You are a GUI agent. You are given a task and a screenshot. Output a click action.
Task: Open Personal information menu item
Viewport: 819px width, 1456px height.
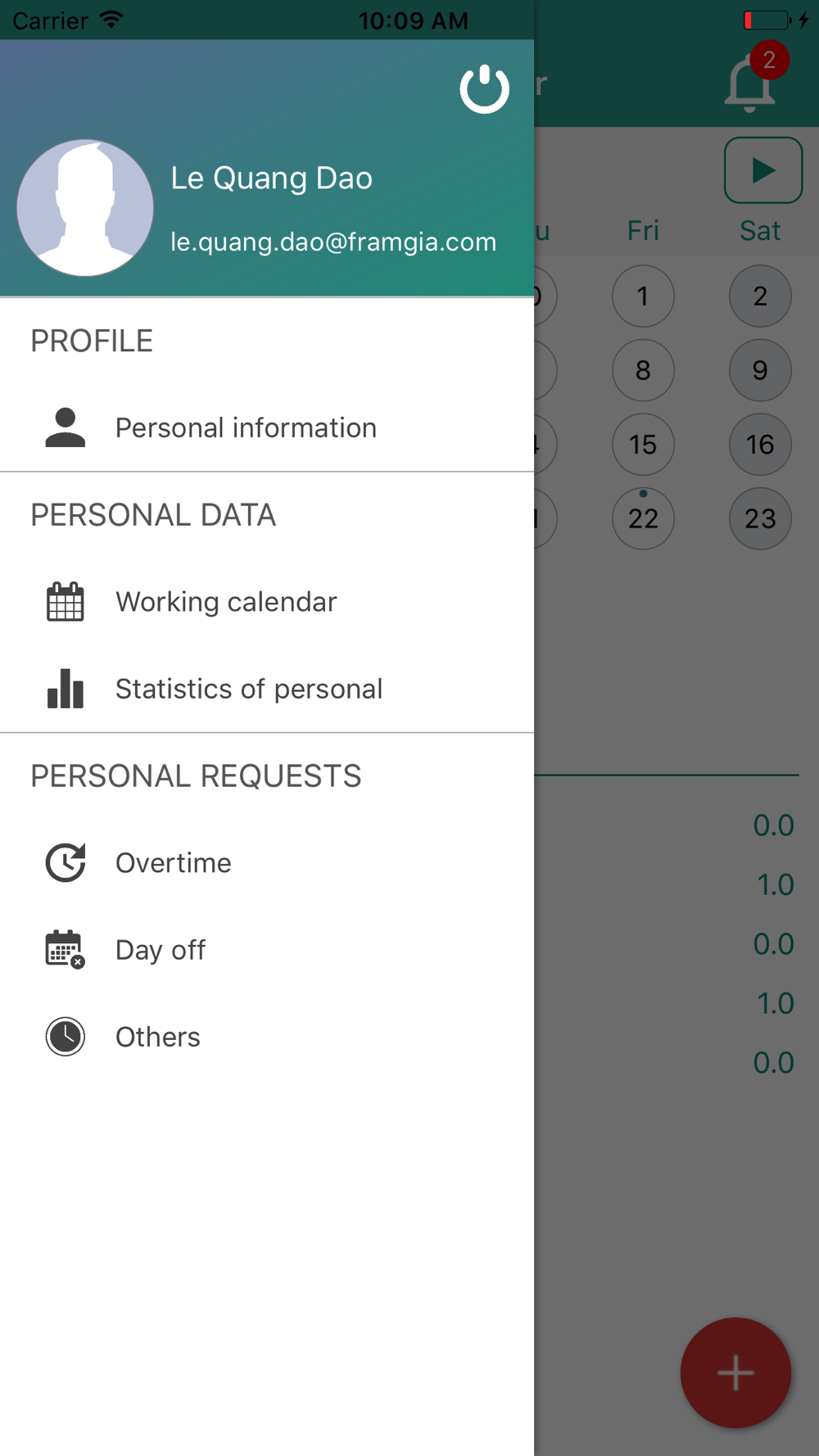tap(267, 427)
